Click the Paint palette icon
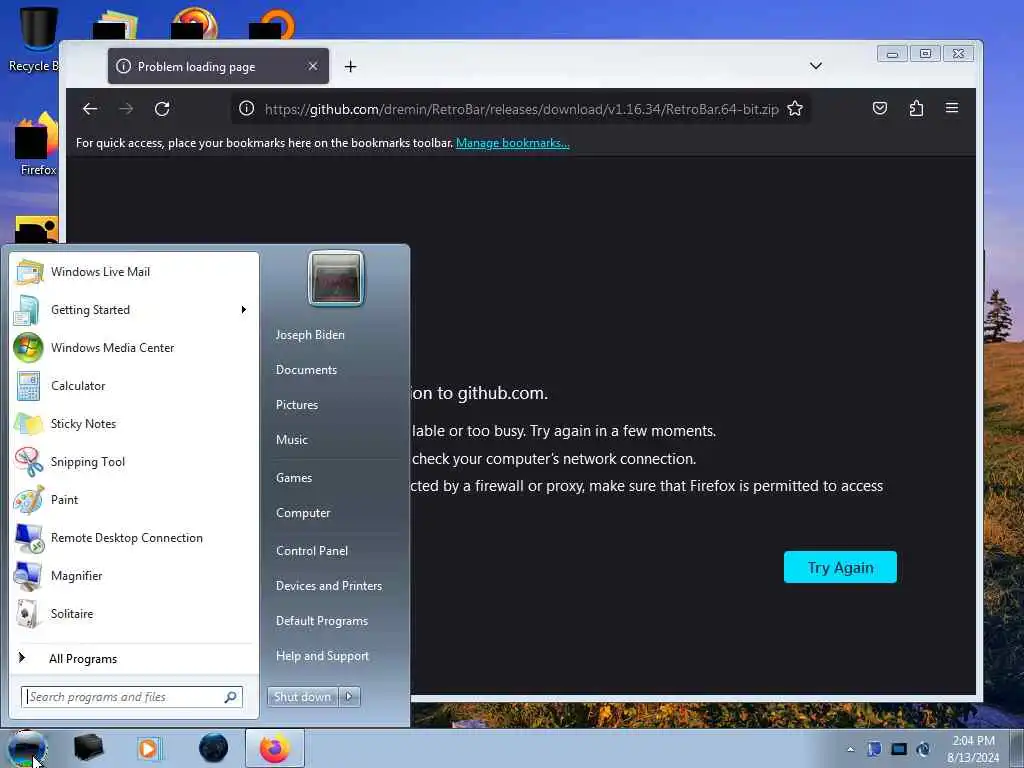 click(28, 500)
